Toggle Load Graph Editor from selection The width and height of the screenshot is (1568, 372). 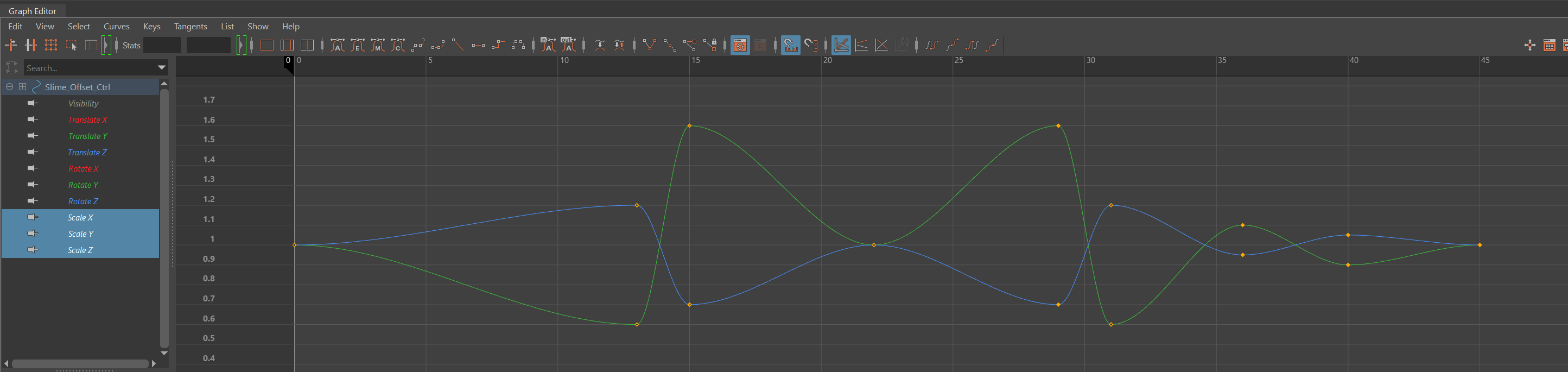pos(760,45)
